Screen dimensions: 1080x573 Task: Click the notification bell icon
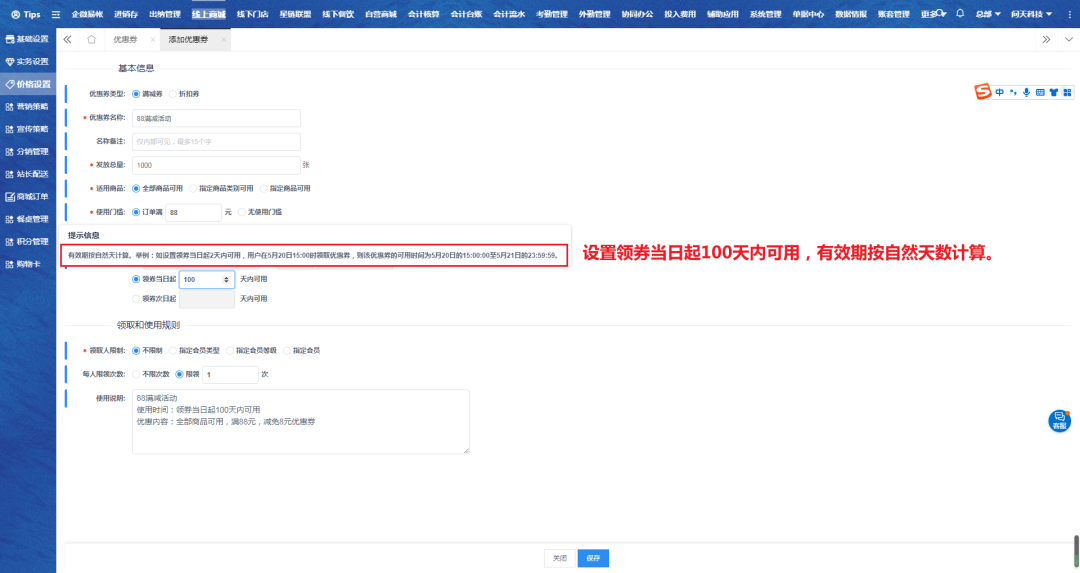click(960, 14)
